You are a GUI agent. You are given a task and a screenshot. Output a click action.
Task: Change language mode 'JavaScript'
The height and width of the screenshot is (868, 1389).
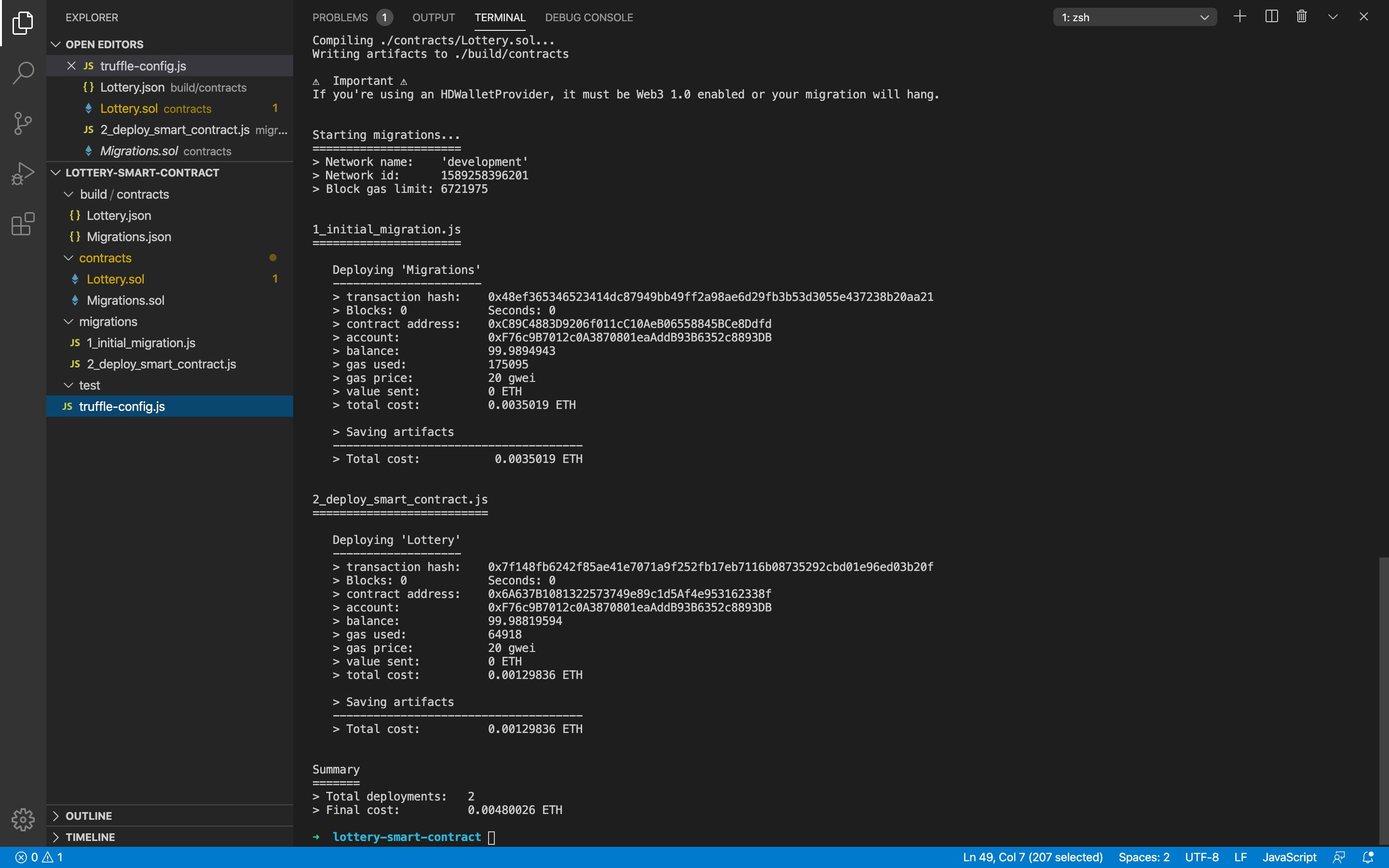(x=1289, y=857)
